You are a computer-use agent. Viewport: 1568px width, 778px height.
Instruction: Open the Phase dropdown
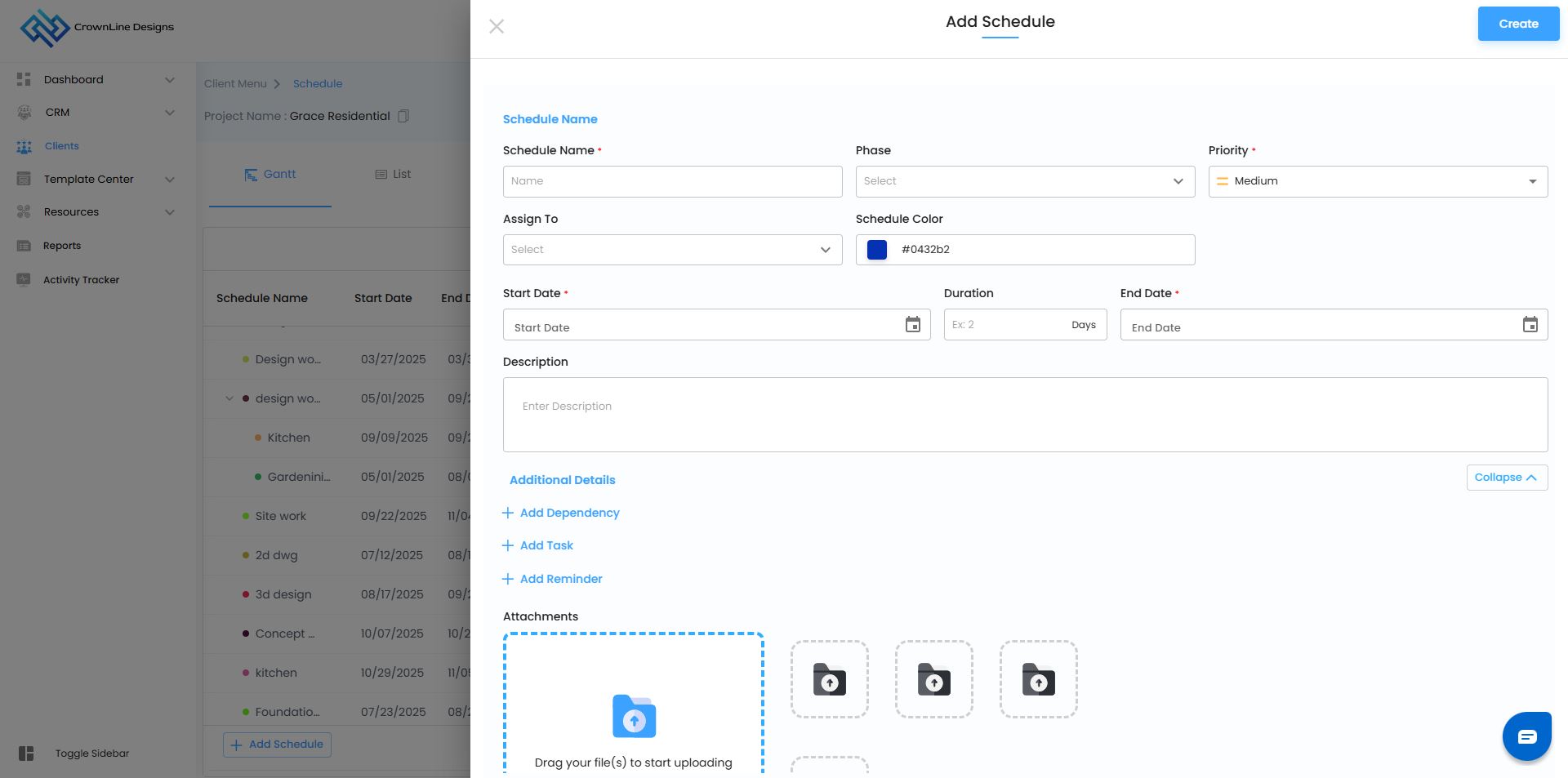[x=1025, y=181]
